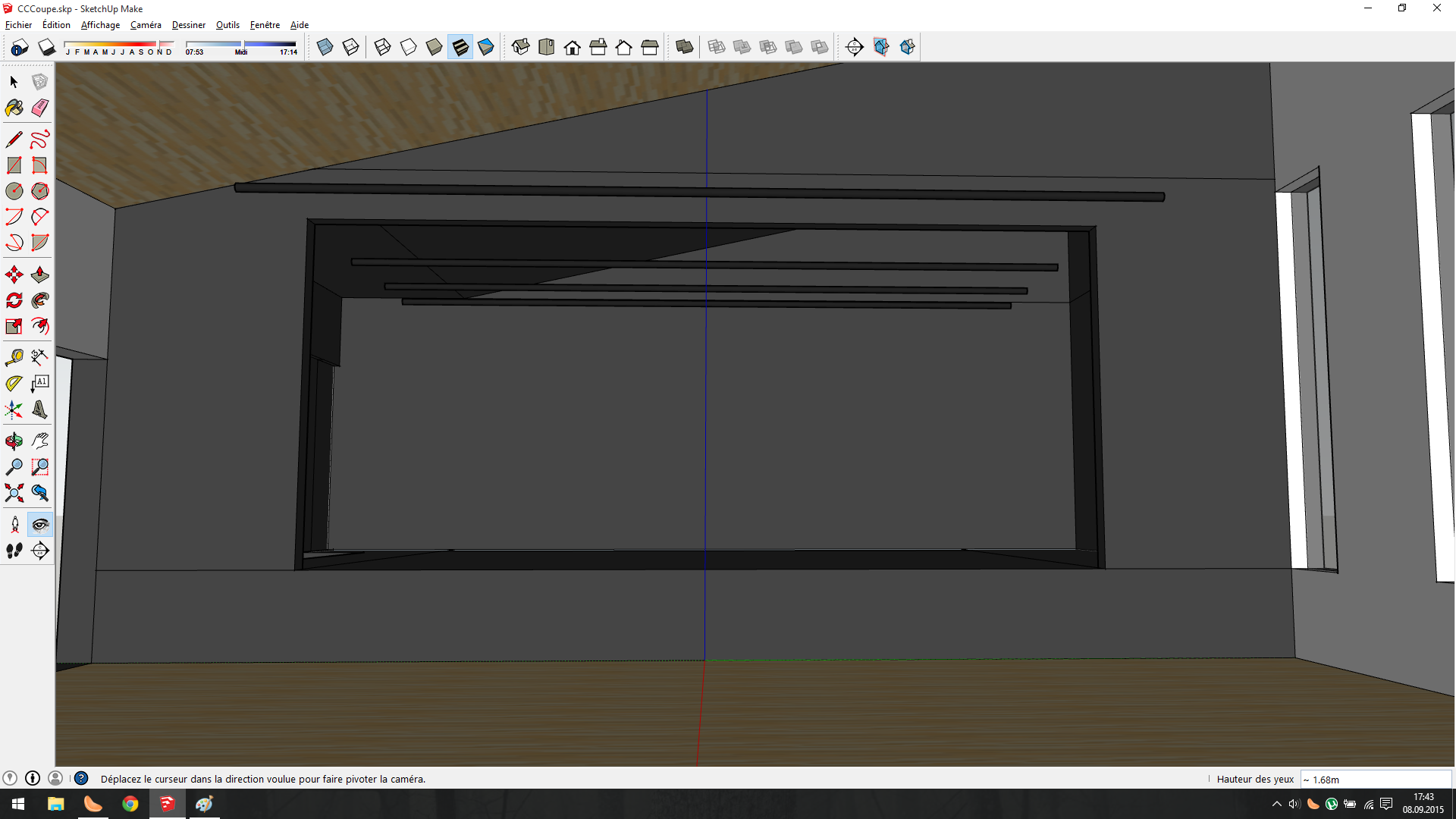
Task: Select the Paint Bucket tool
Action: click(14, 108)
